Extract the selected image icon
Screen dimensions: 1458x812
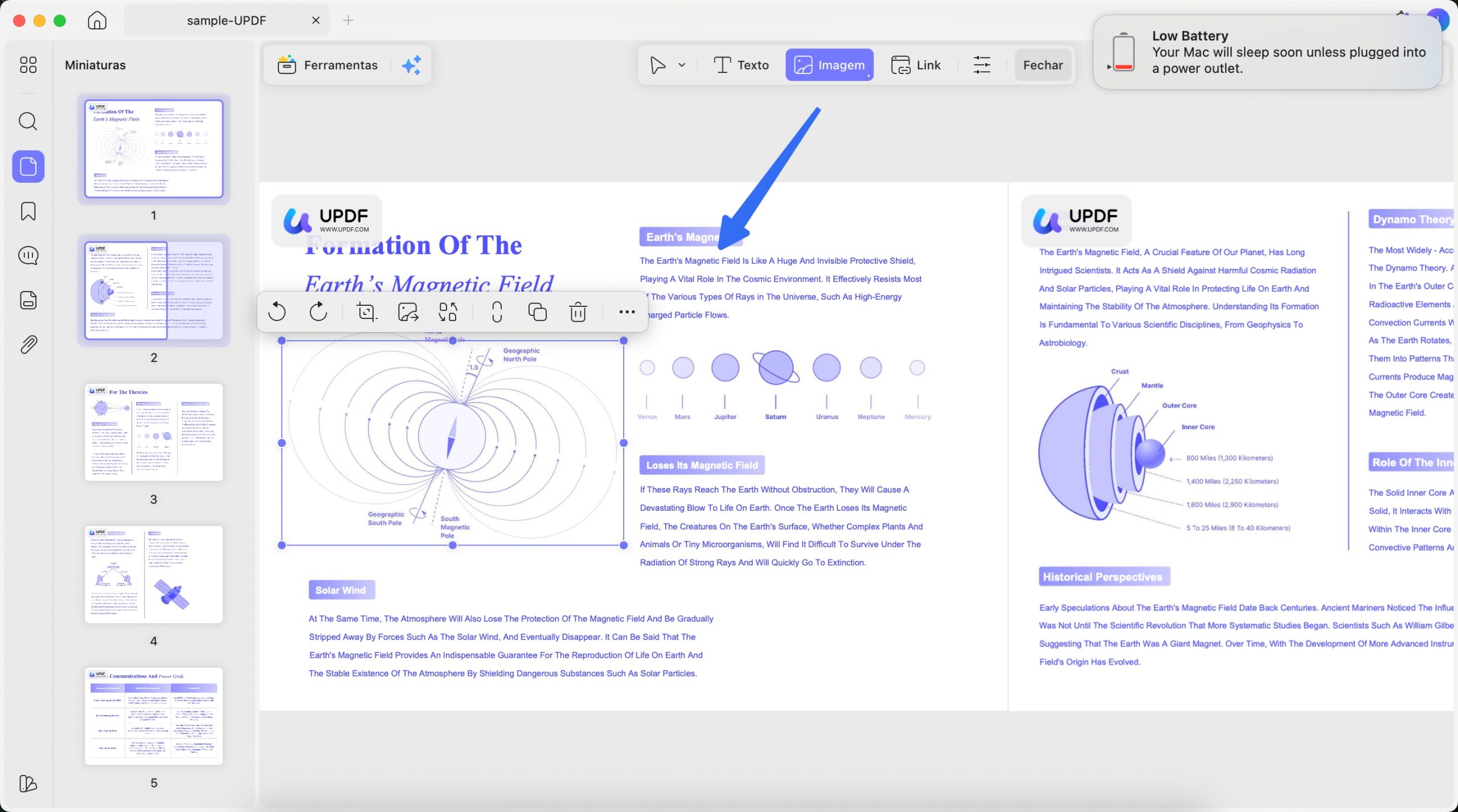408,312
